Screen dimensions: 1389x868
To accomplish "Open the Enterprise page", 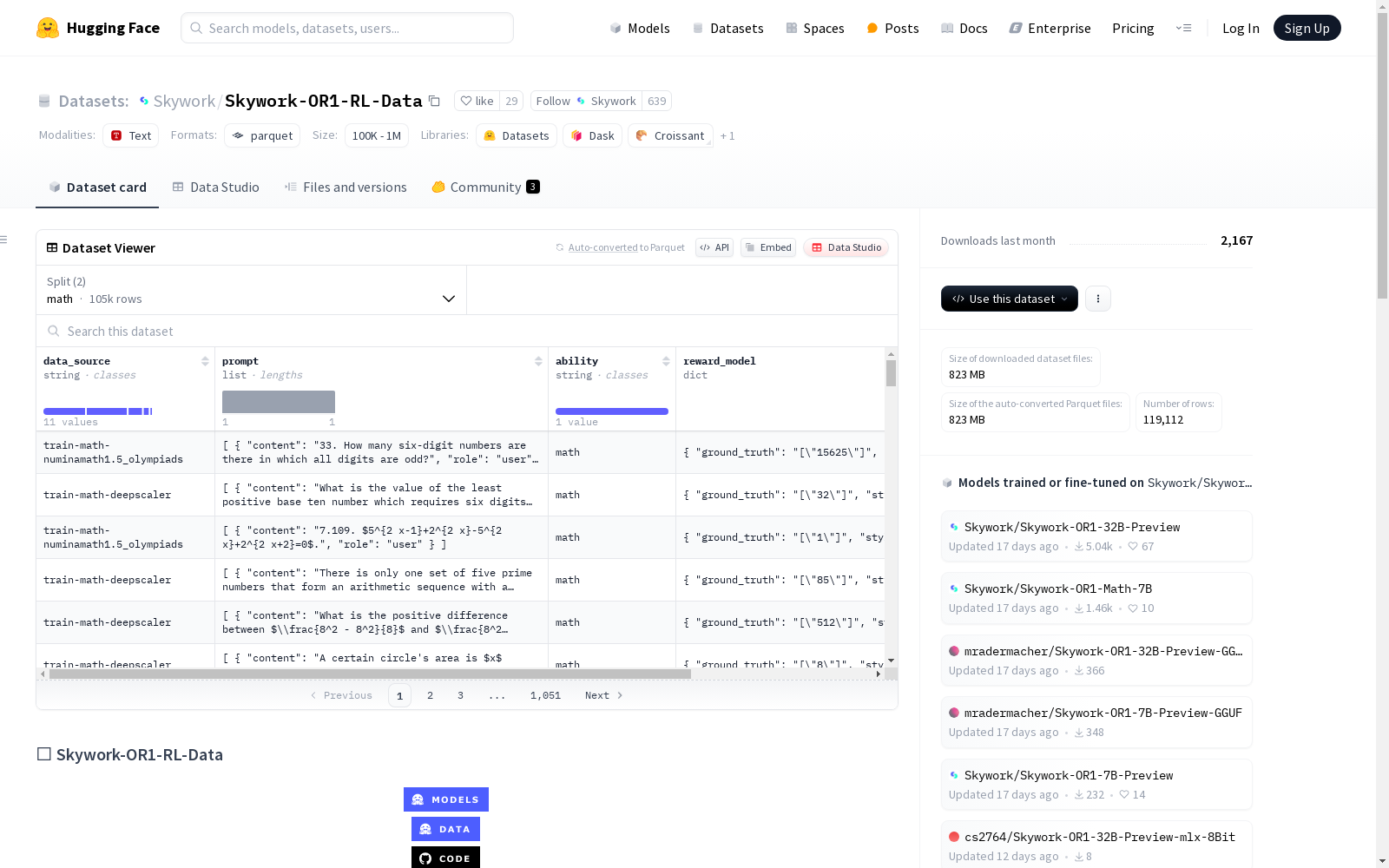I will point(1050,28).
